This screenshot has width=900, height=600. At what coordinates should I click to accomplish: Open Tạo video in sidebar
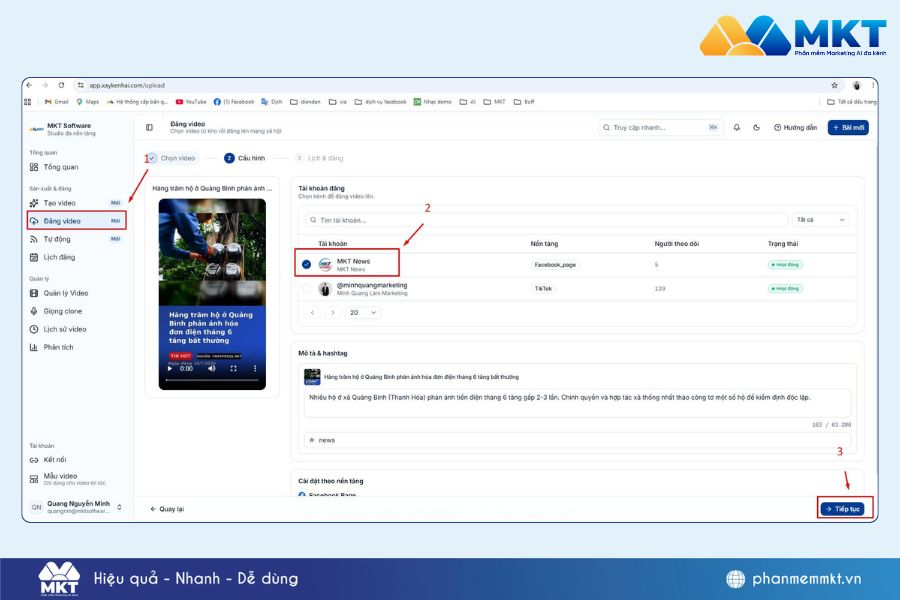(x=75, y=203)
